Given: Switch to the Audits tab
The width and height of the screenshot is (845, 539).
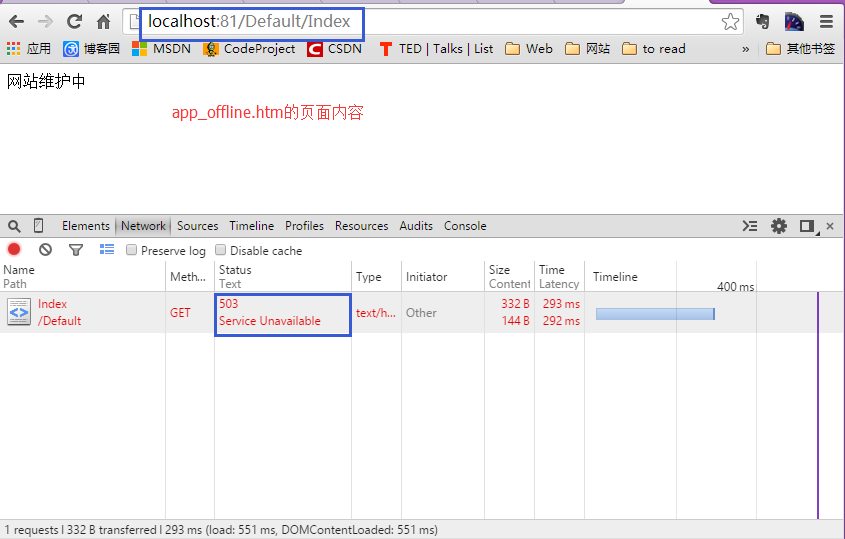Looking at the screenshot, I should 416,226.
